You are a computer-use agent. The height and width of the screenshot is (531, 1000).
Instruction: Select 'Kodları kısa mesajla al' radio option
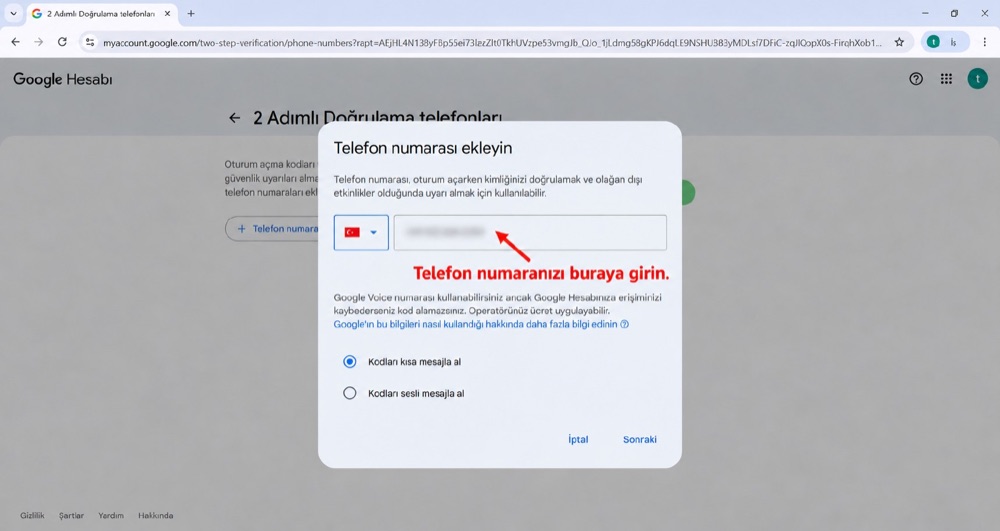tap(349, 361)
